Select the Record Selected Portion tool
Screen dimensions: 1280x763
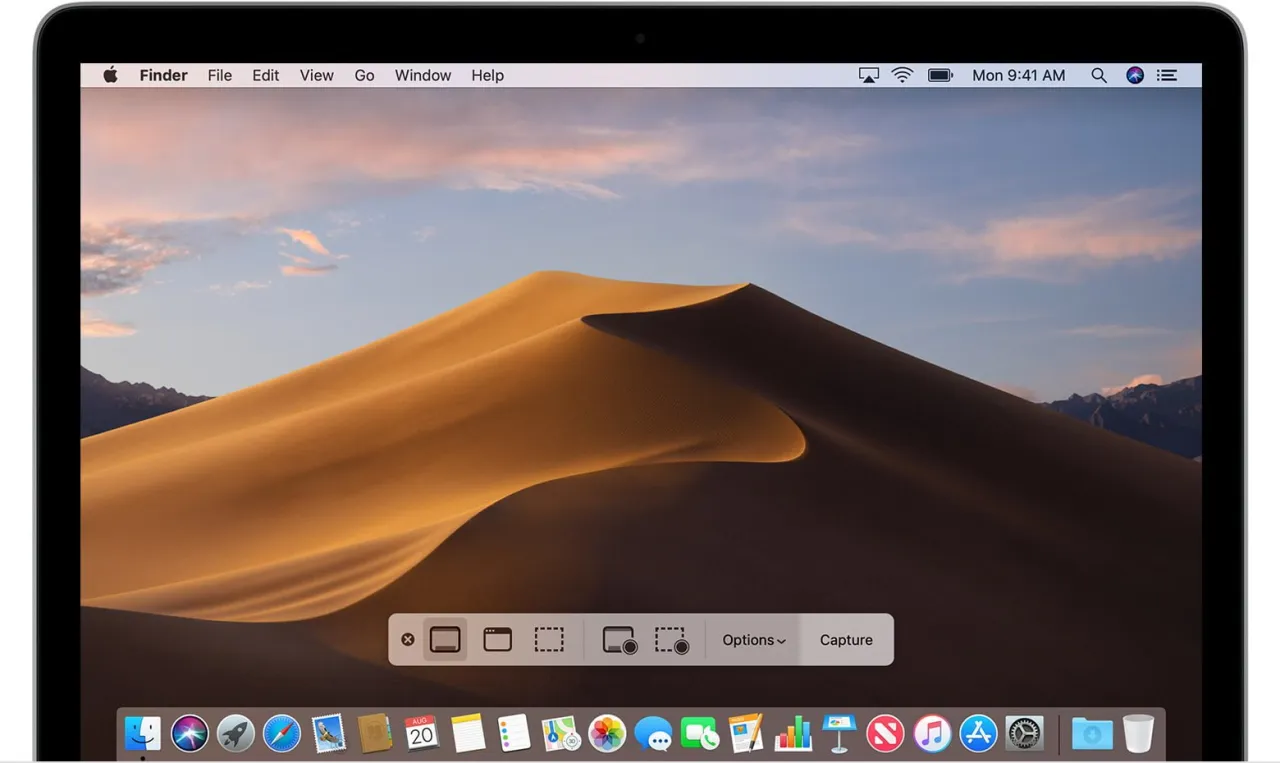coord(671,640)
